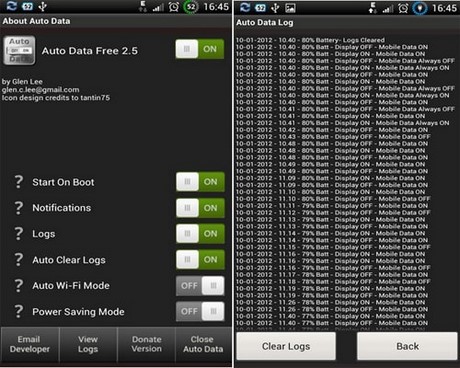Tap the 'About Auto Data' title
Screen dimensions: 460x368
36,21
